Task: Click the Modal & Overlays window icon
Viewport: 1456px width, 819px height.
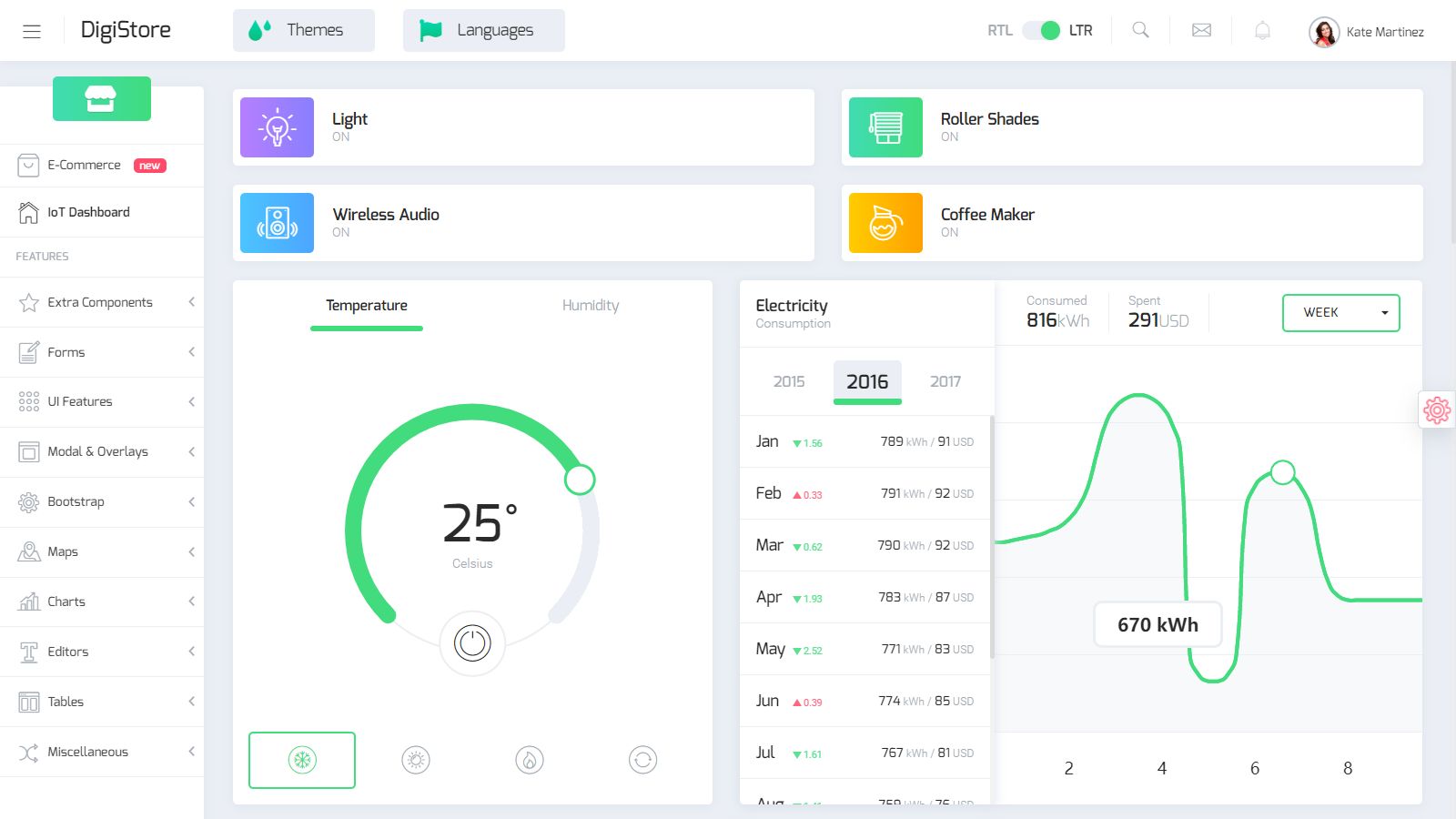Action: pyautogui.click(x=29, y=451)
